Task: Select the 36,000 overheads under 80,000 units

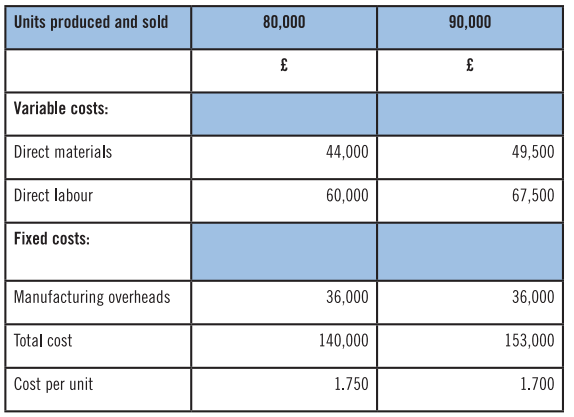Action: point(347,297)
